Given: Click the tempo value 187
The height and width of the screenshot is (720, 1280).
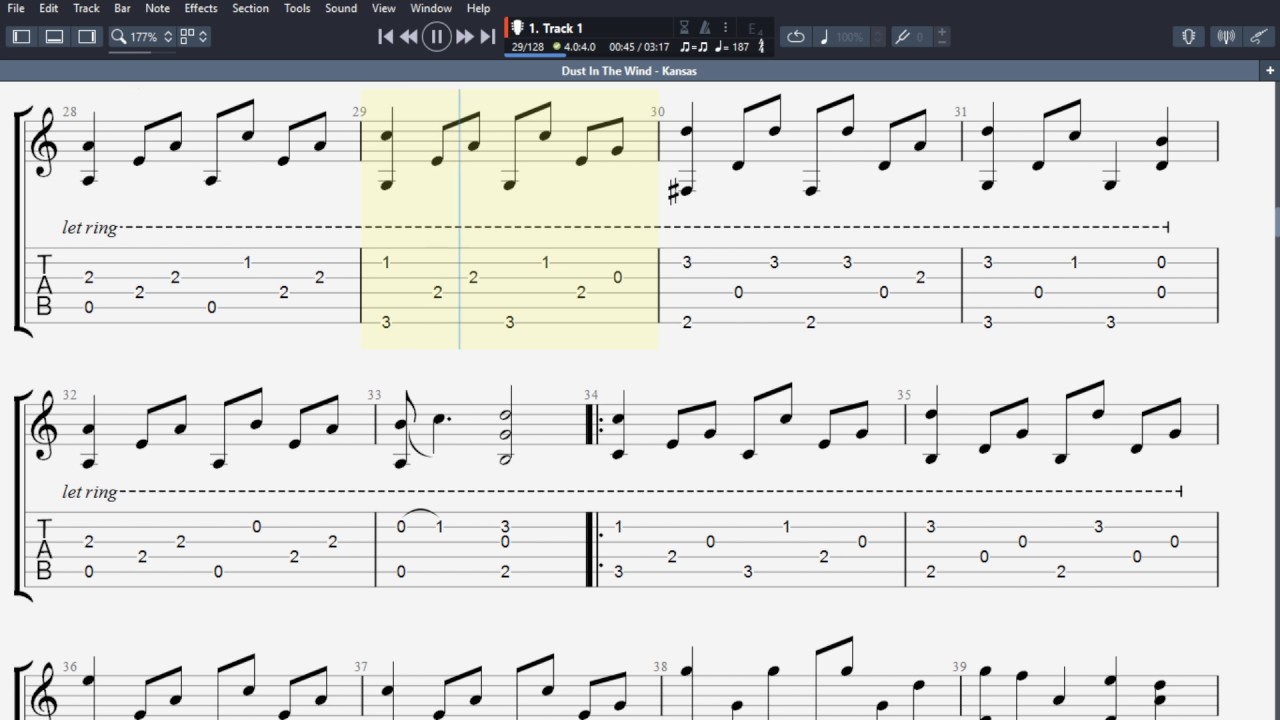Looking at the screenshot, I should pyautogui.click(x=740, y=47).
